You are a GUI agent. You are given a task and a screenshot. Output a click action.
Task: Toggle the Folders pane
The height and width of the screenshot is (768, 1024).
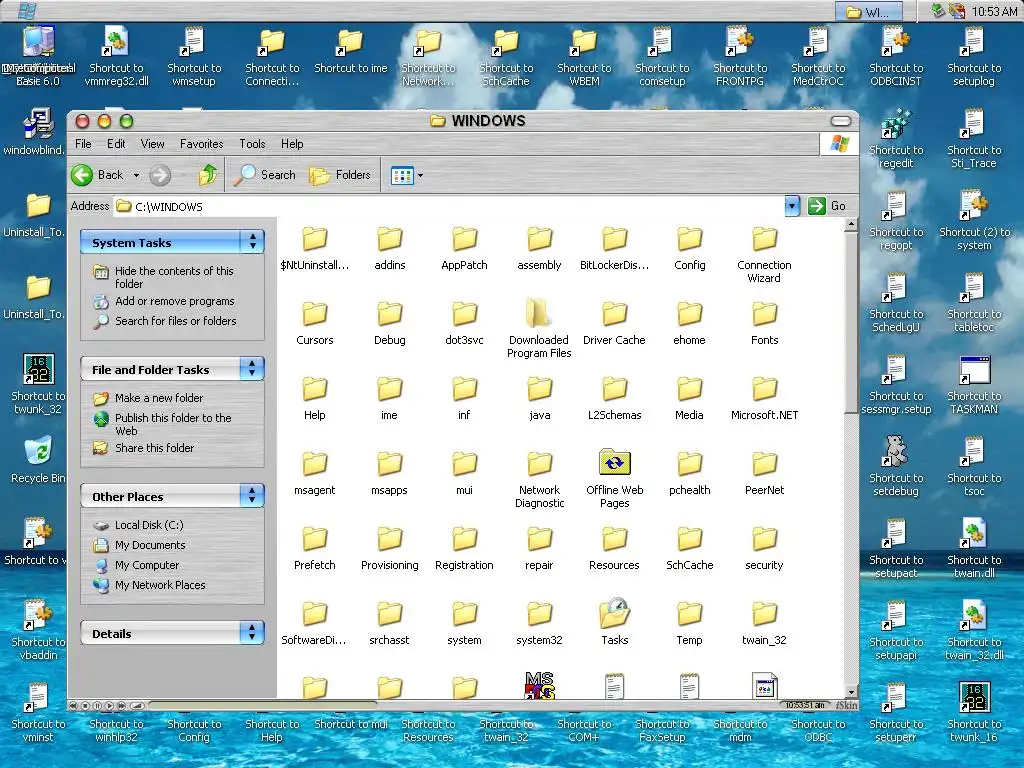[x=340, y=175]
